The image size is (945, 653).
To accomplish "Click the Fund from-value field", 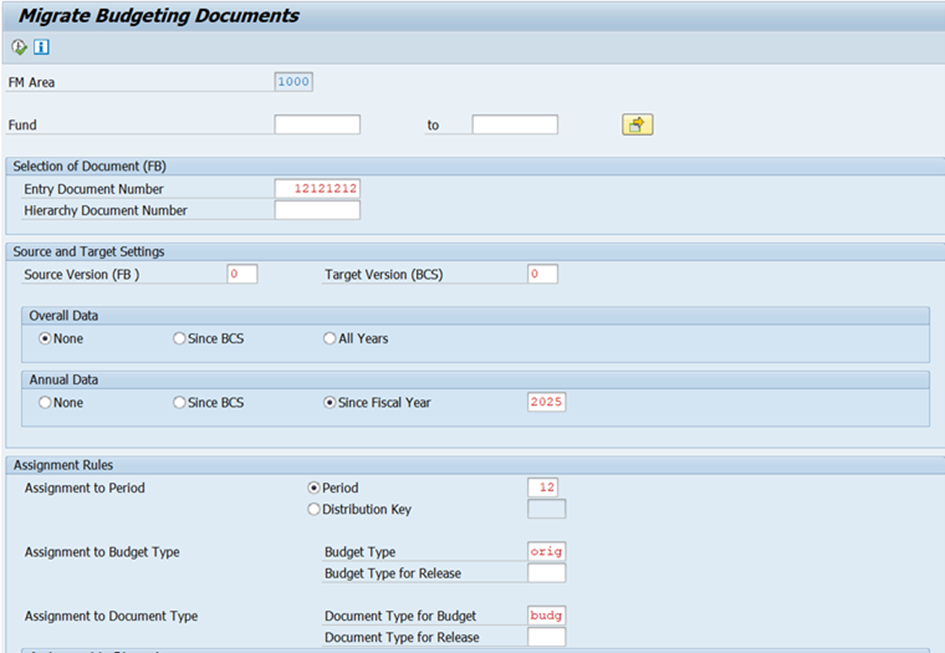I will (x=317, y=125).
